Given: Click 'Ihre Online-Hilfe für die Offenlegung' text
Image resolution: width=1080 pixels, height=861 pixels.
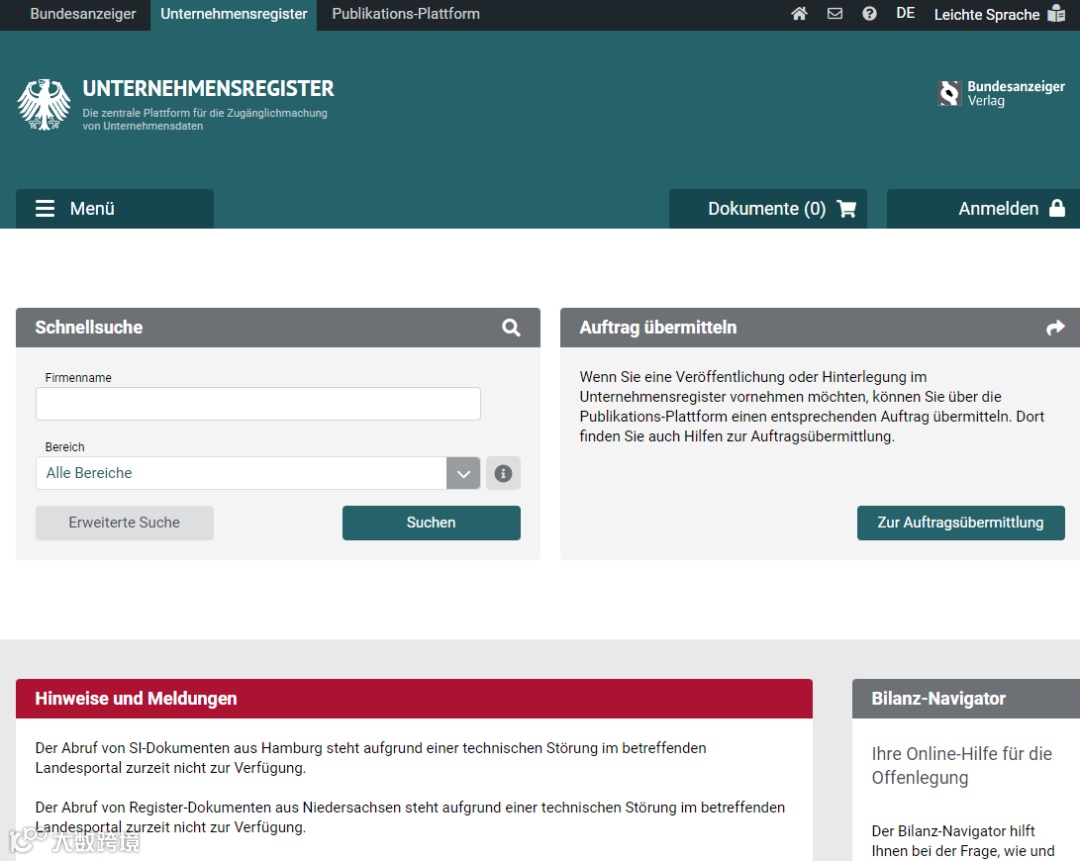Looking at the screenshot, I should (962, 765).
